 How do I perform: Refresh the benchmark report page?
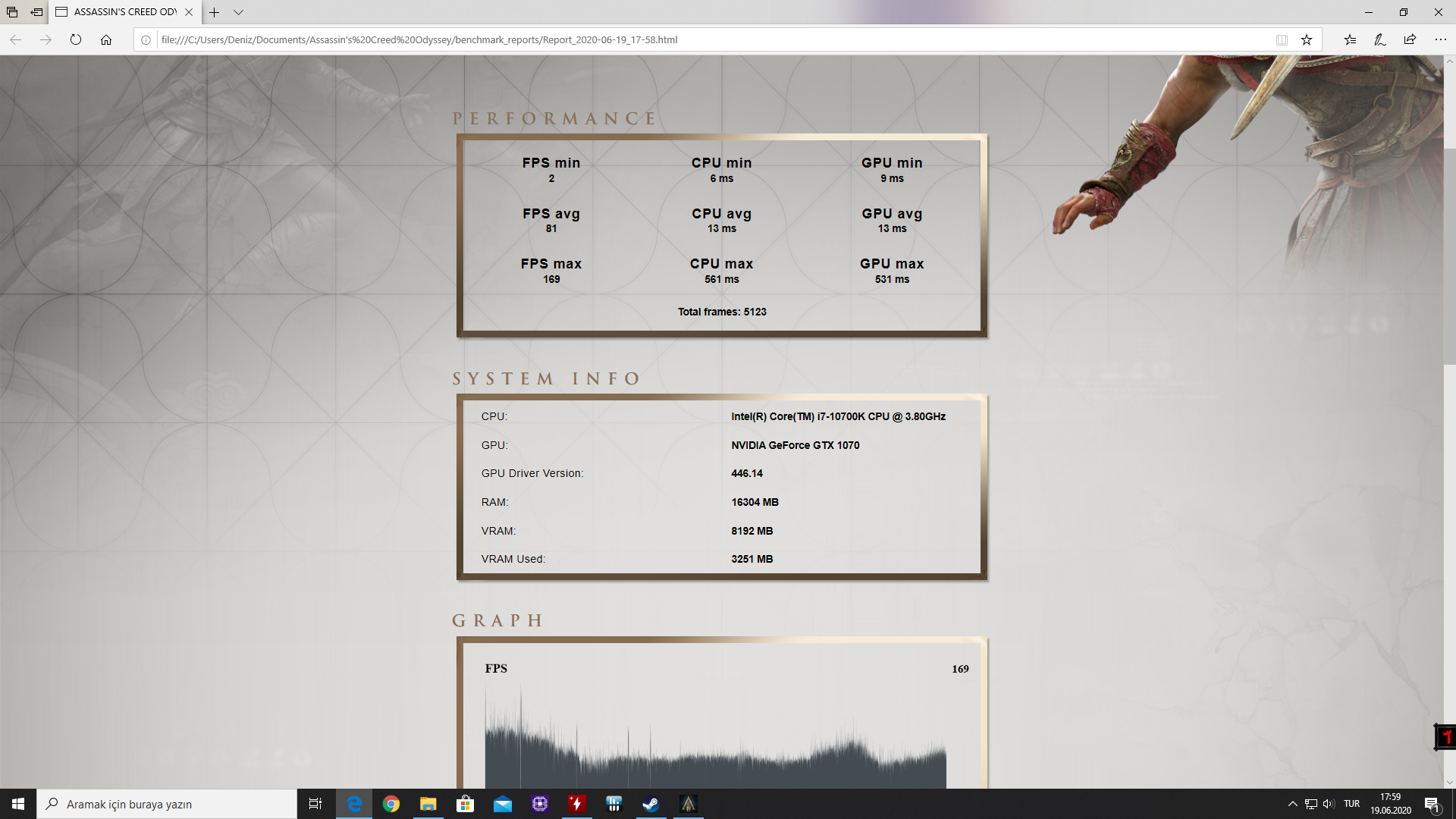(76, 39)
